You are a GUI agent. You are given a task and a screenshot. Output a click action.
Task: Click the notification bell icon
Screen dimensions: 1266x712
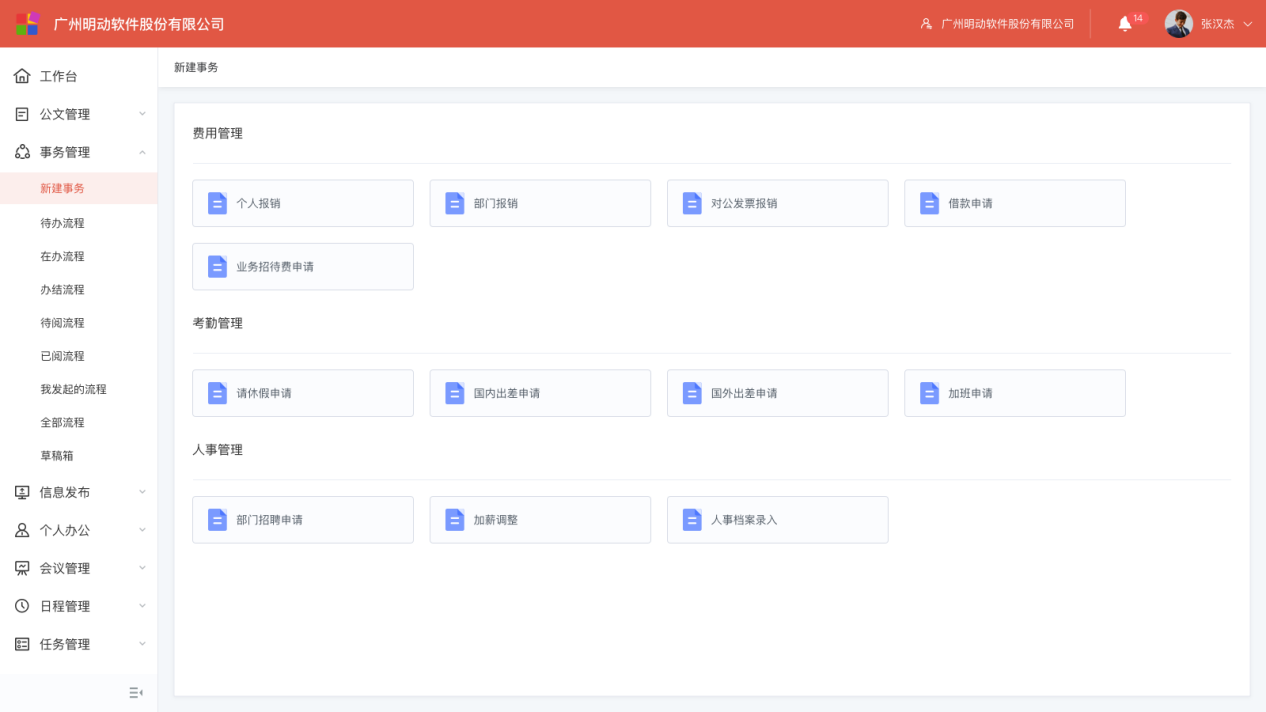(x=1124, y=24)
